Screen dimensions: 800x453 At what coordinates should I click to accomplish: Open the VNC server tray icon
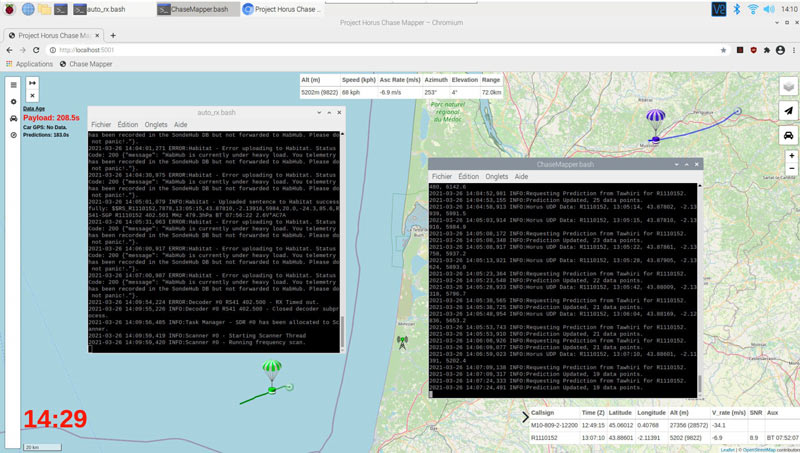pyautogui.click(x=719, y=9)
